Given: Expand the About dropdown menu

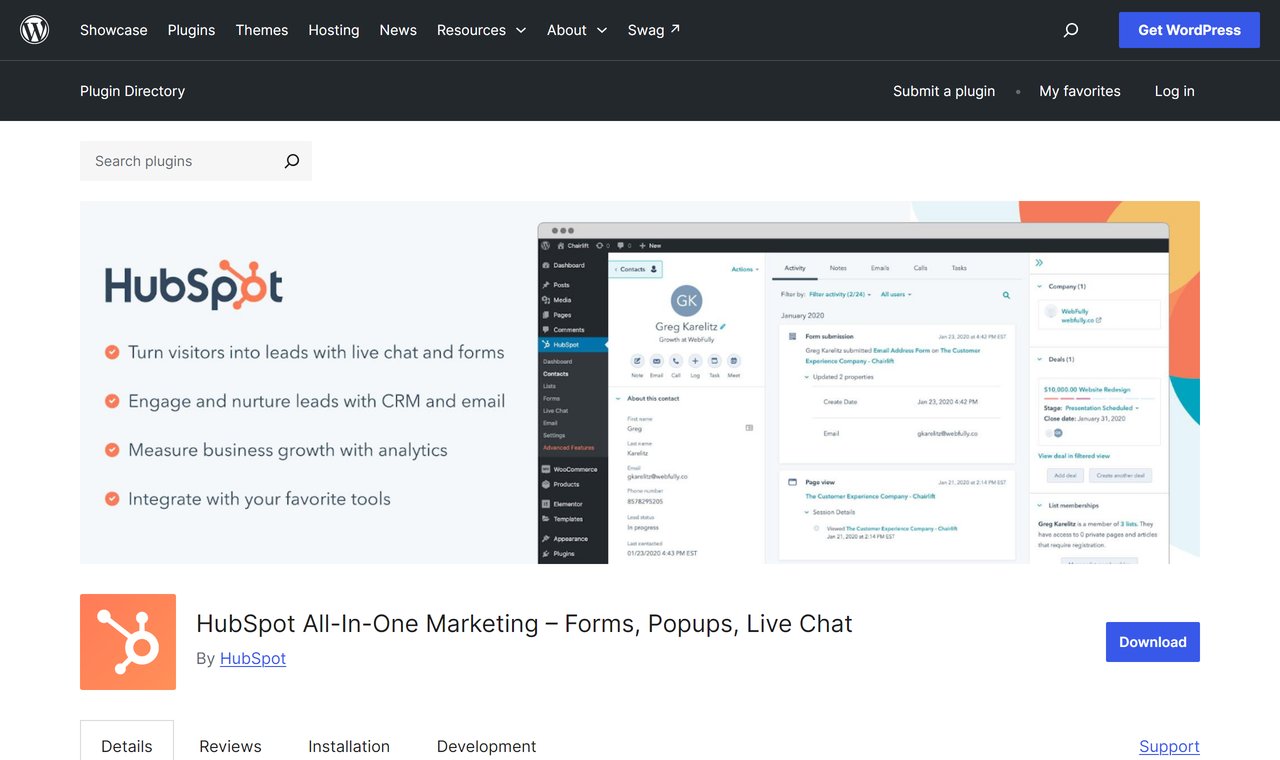Looking at the screenshot, I should coord(577,30).
